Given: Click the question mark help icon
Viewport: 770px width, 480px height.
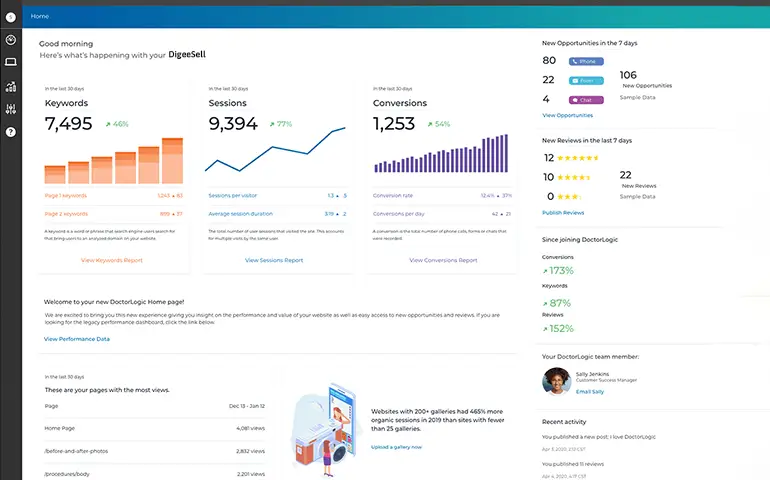Looking at the screenshot, I should tap(11, 132).
